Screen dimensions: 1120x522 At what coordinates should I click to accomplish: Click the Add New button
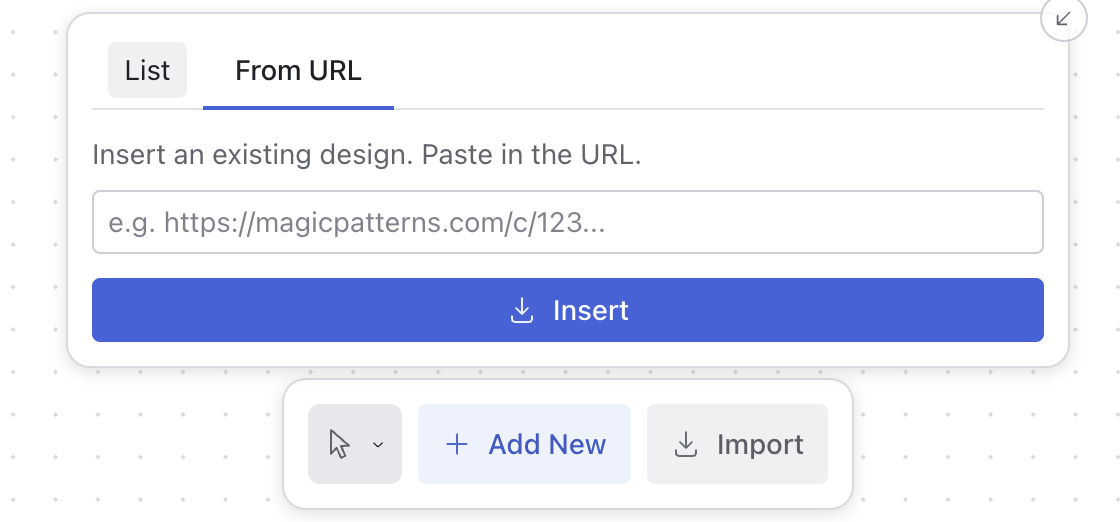[524, 444]
